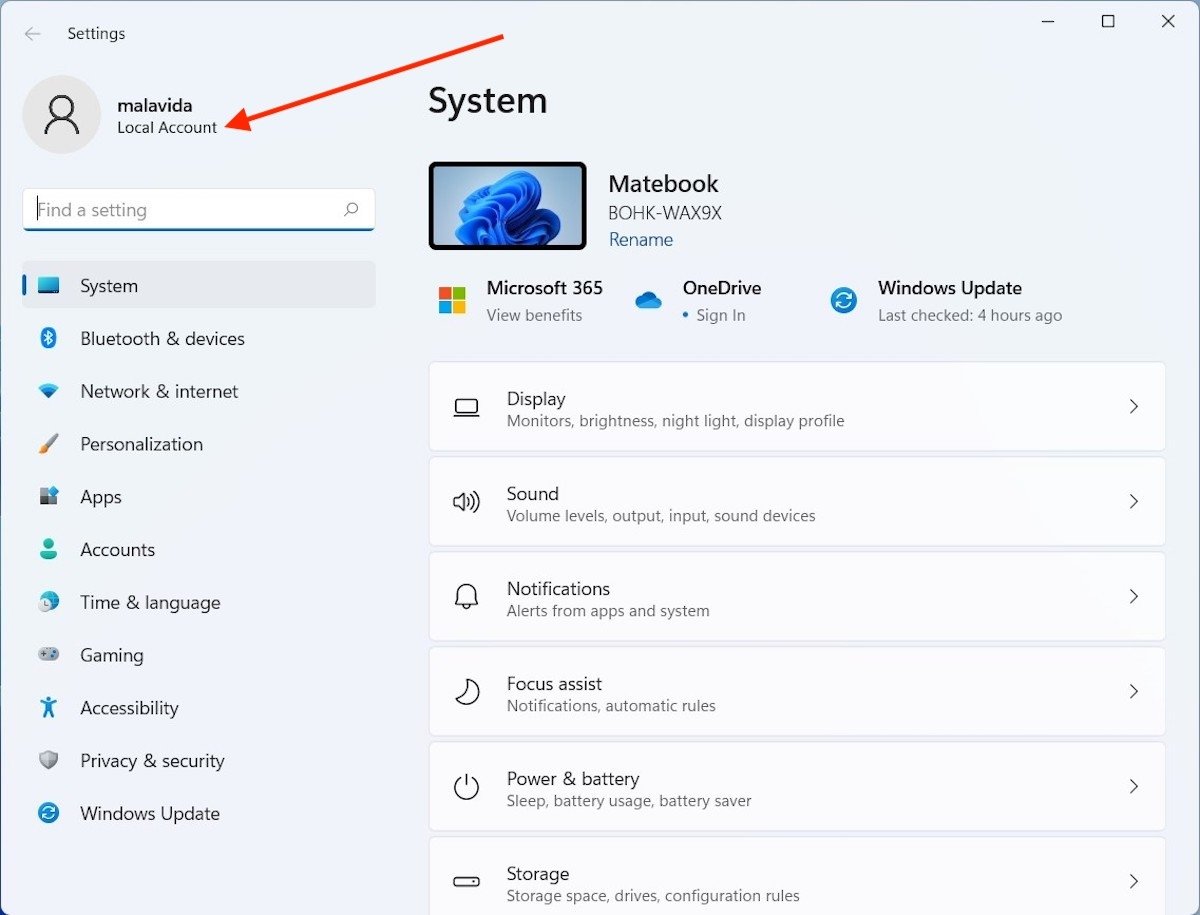
Task: Click the Rename link under Matebook
Action: [640, 240]
